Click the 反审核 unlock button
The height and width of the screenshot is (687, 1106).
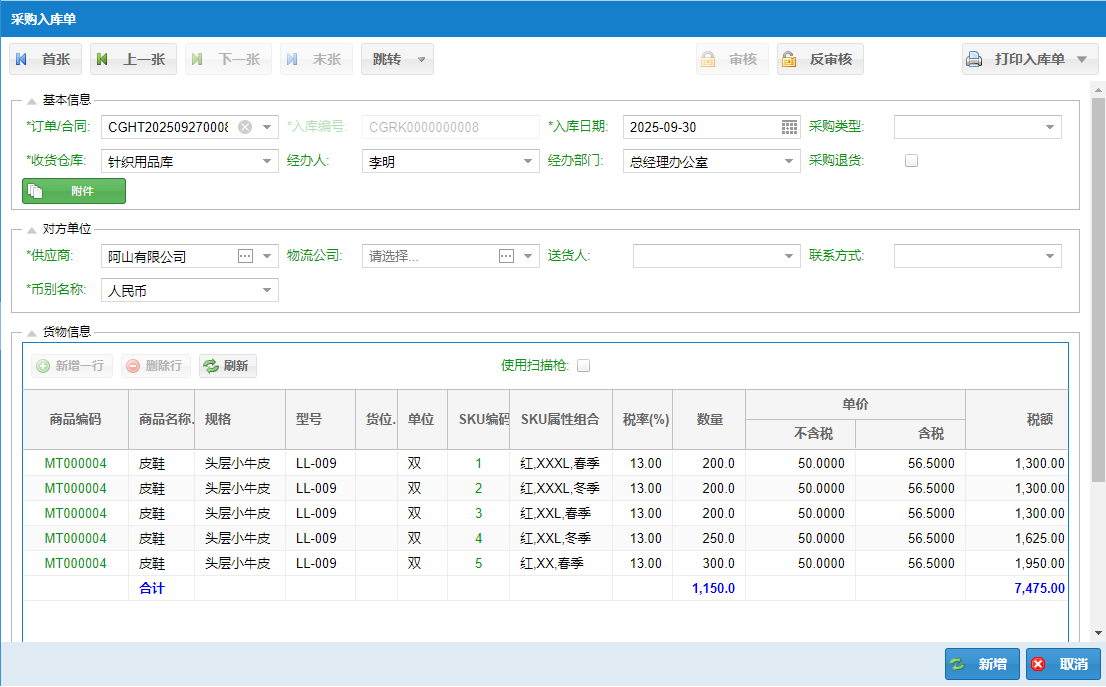click(x=820, y=60)
